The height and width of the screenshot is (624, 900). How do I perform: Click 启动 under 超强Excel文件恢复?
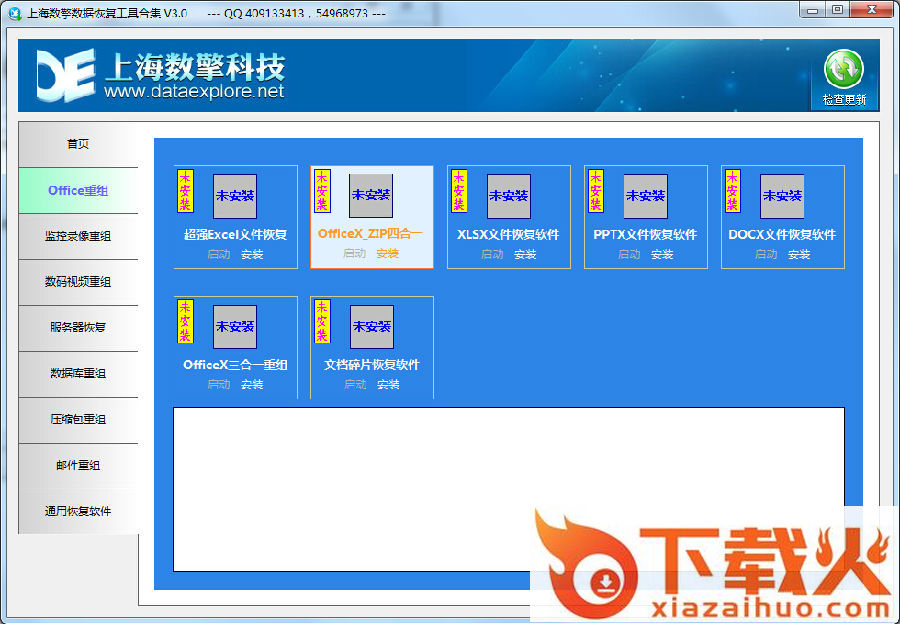tap(219, 254)
